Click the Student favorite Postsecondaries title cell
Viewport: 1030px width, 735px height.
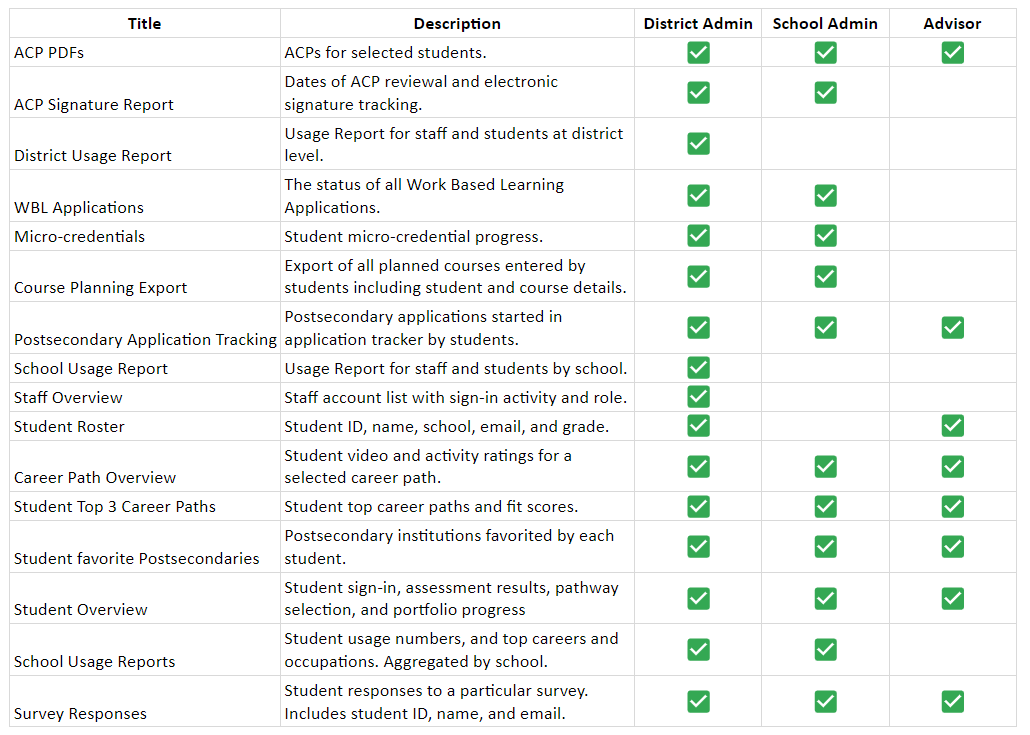pos(137,558)
